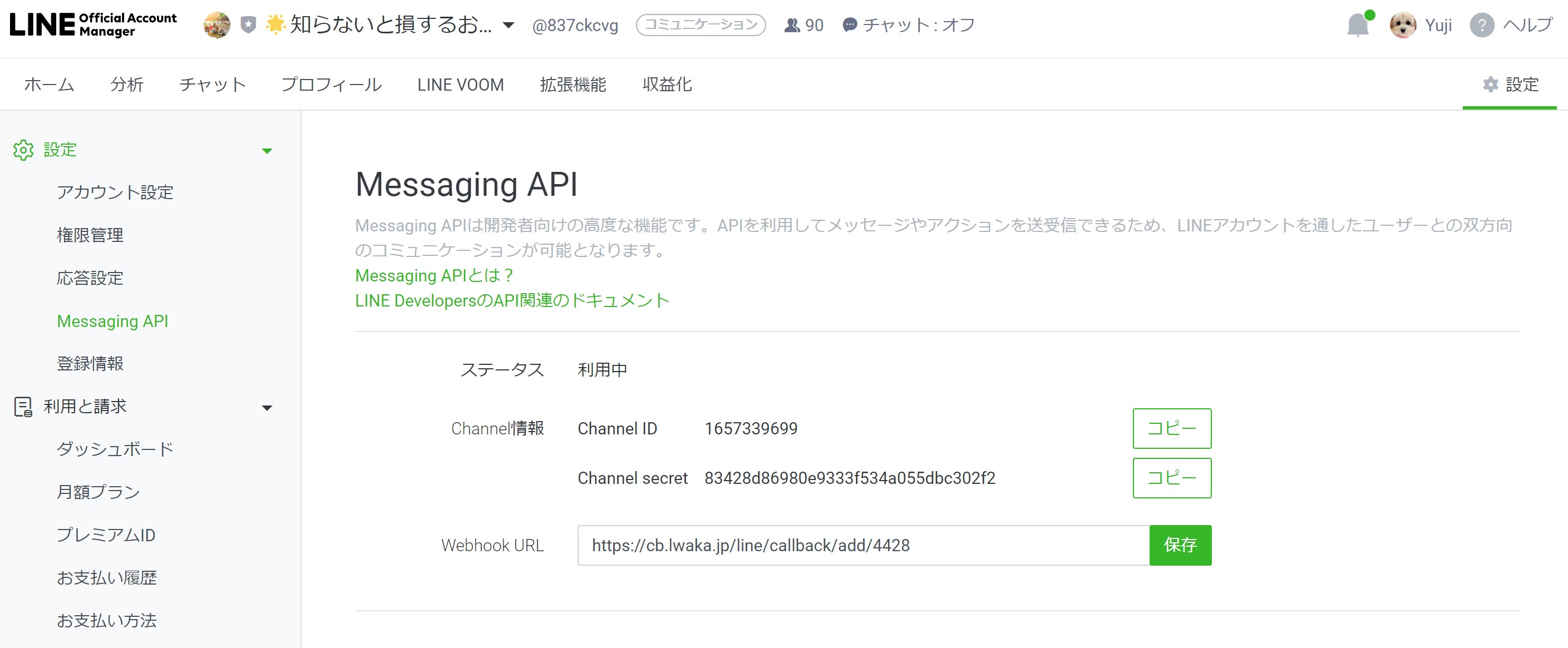
Task: Click the friends count icon showing 90
Action: point(792,25)
